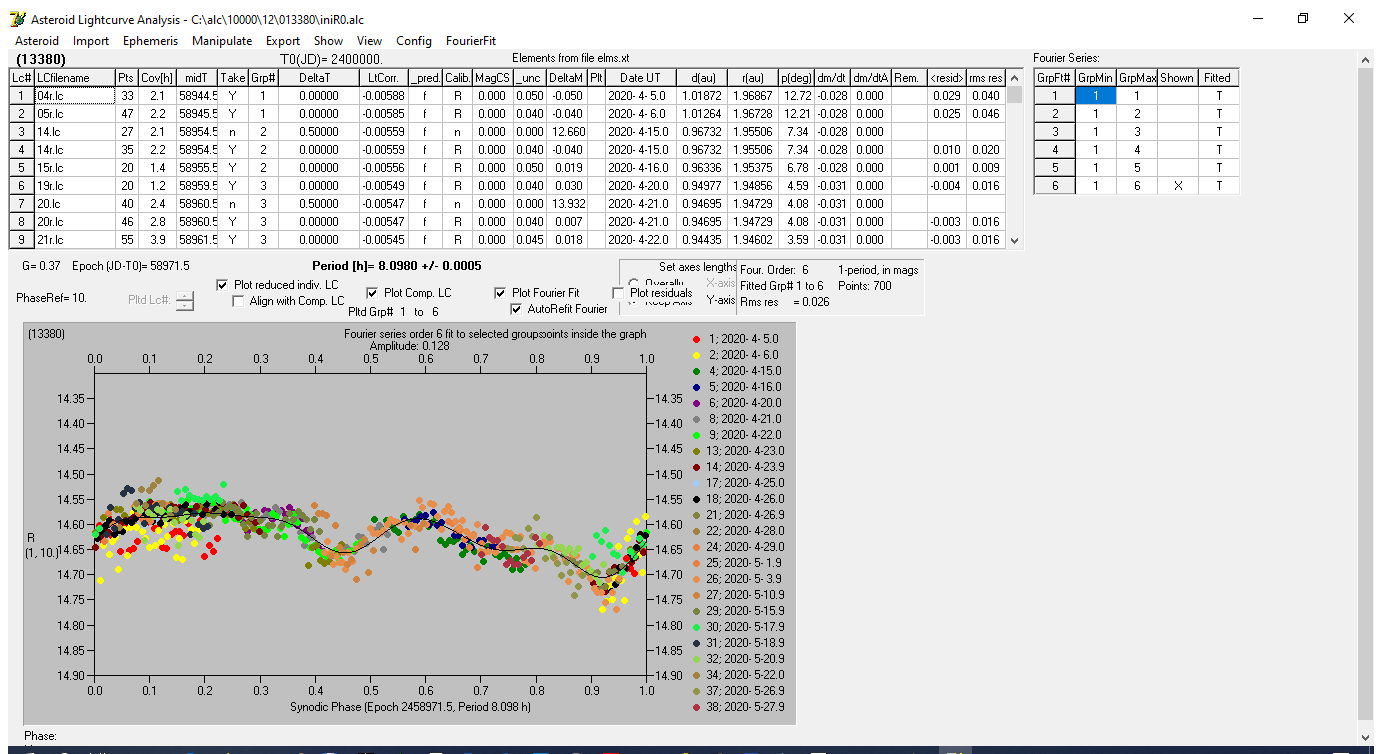Click the main window scrollbar up arrow
This screenshot has height=754, width=1382.
point(1366,59)
